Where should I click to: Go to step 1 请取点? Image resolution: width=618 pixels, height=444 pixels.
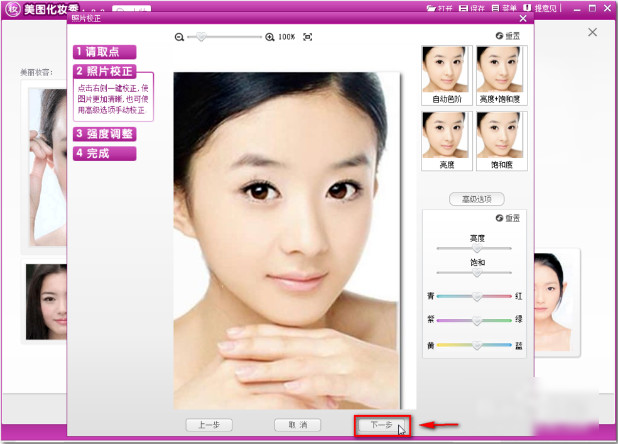coord(103,52)
